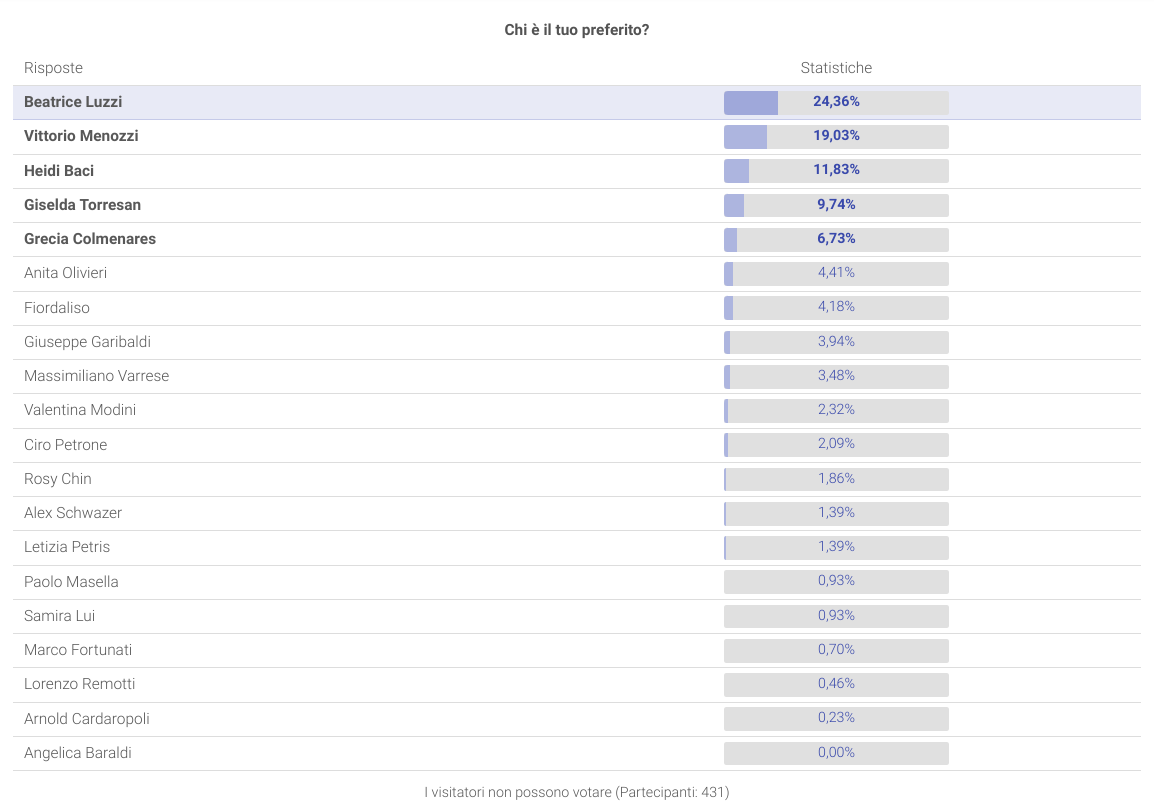1154x803 pixels.
Task: Click the Giuseppe Garibaldi name
Action: pyautogui.click(x=87, y=342)
